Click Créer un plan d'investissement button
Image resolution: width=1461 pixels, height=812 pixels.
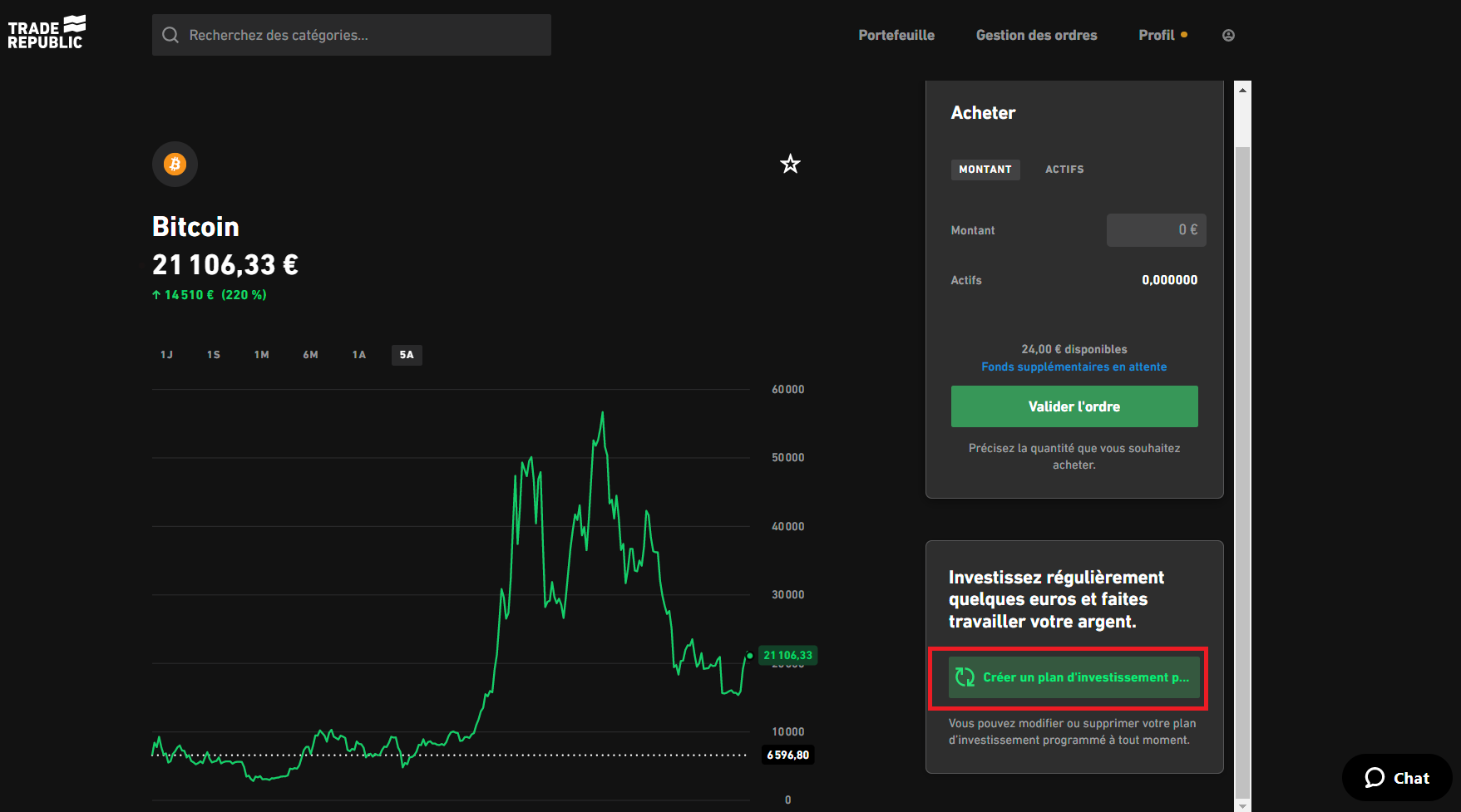(x=1074, y=677)
